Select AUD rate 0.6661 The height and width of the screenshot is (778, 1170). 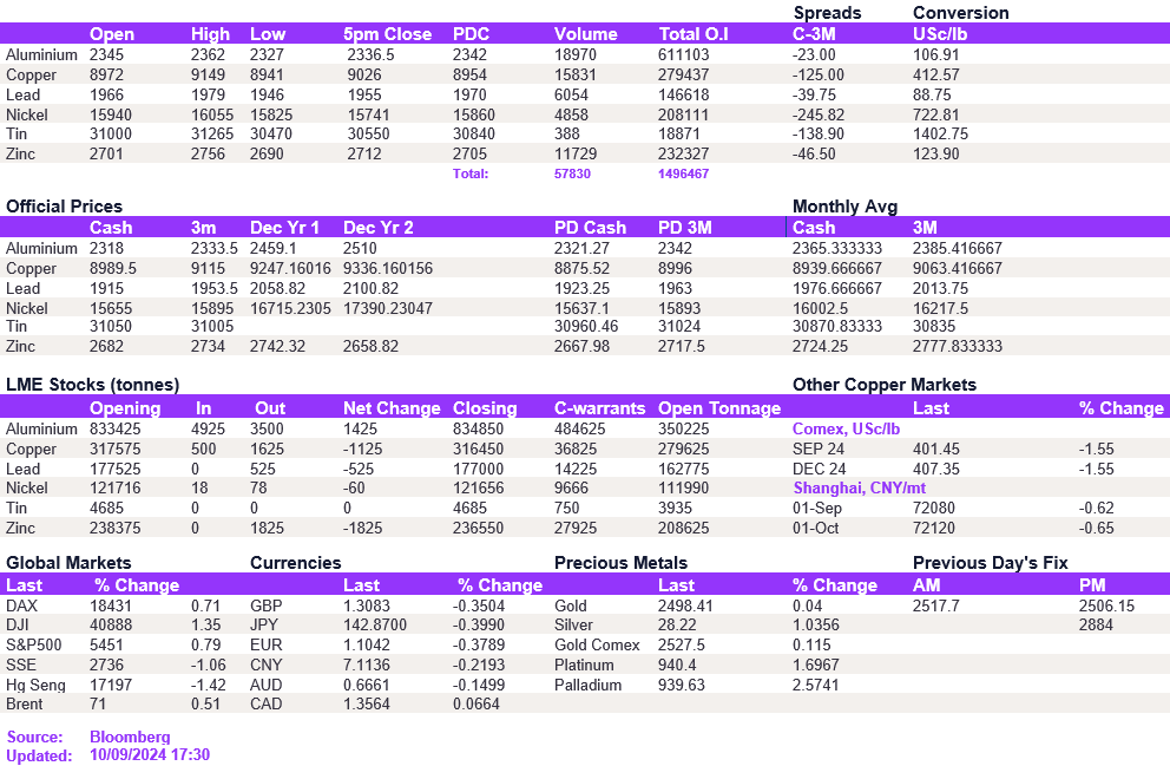tap(366, 686)
